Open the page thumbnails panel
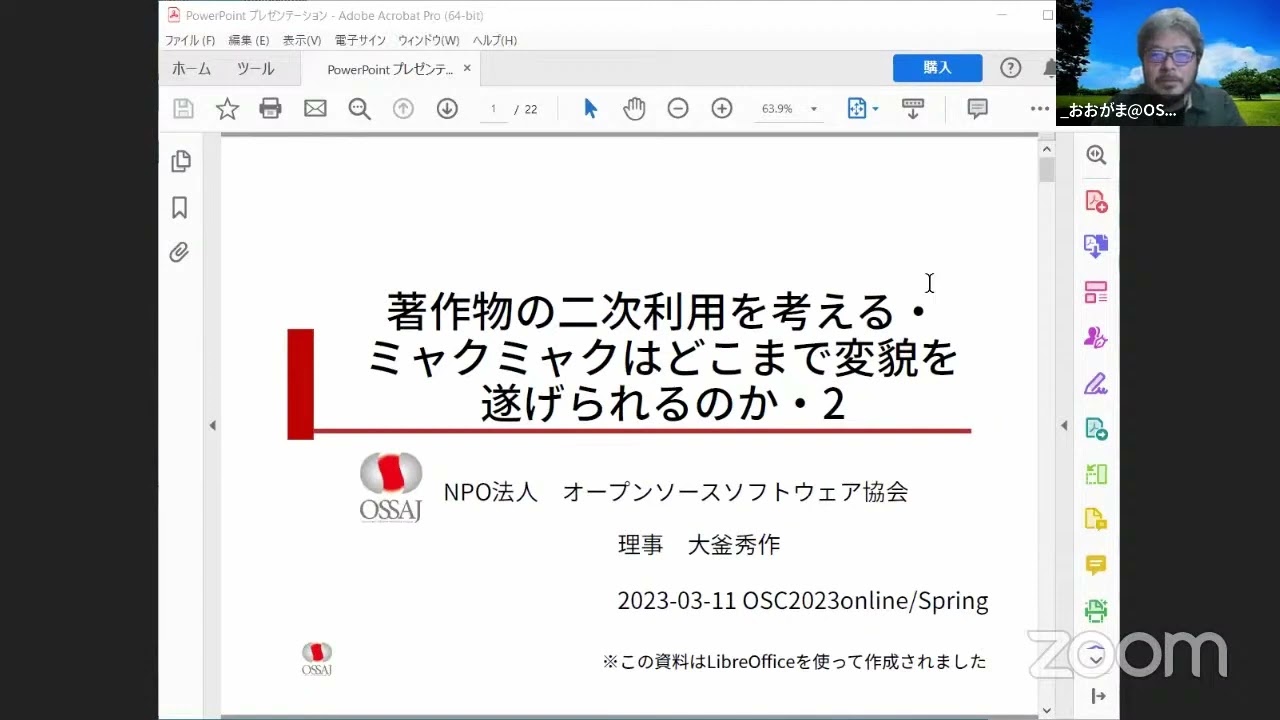The width and height of the screenshot is (1280, 720). (x=181, y=161)
